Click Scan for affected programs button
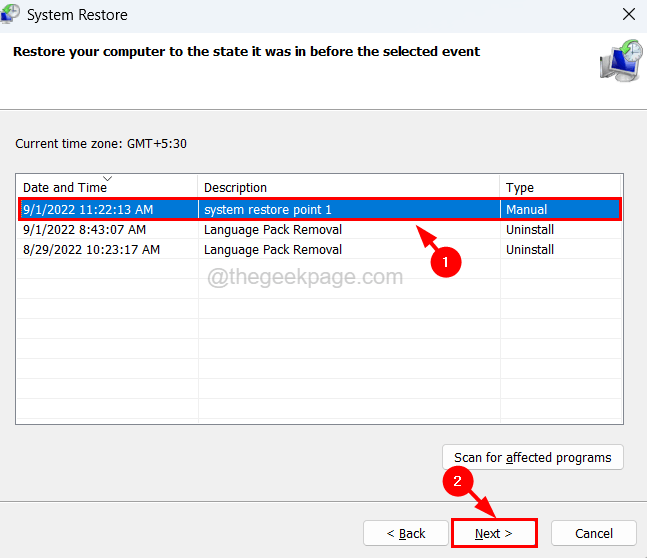Screen dimensions: 647x558 click(x=532, y=457)
